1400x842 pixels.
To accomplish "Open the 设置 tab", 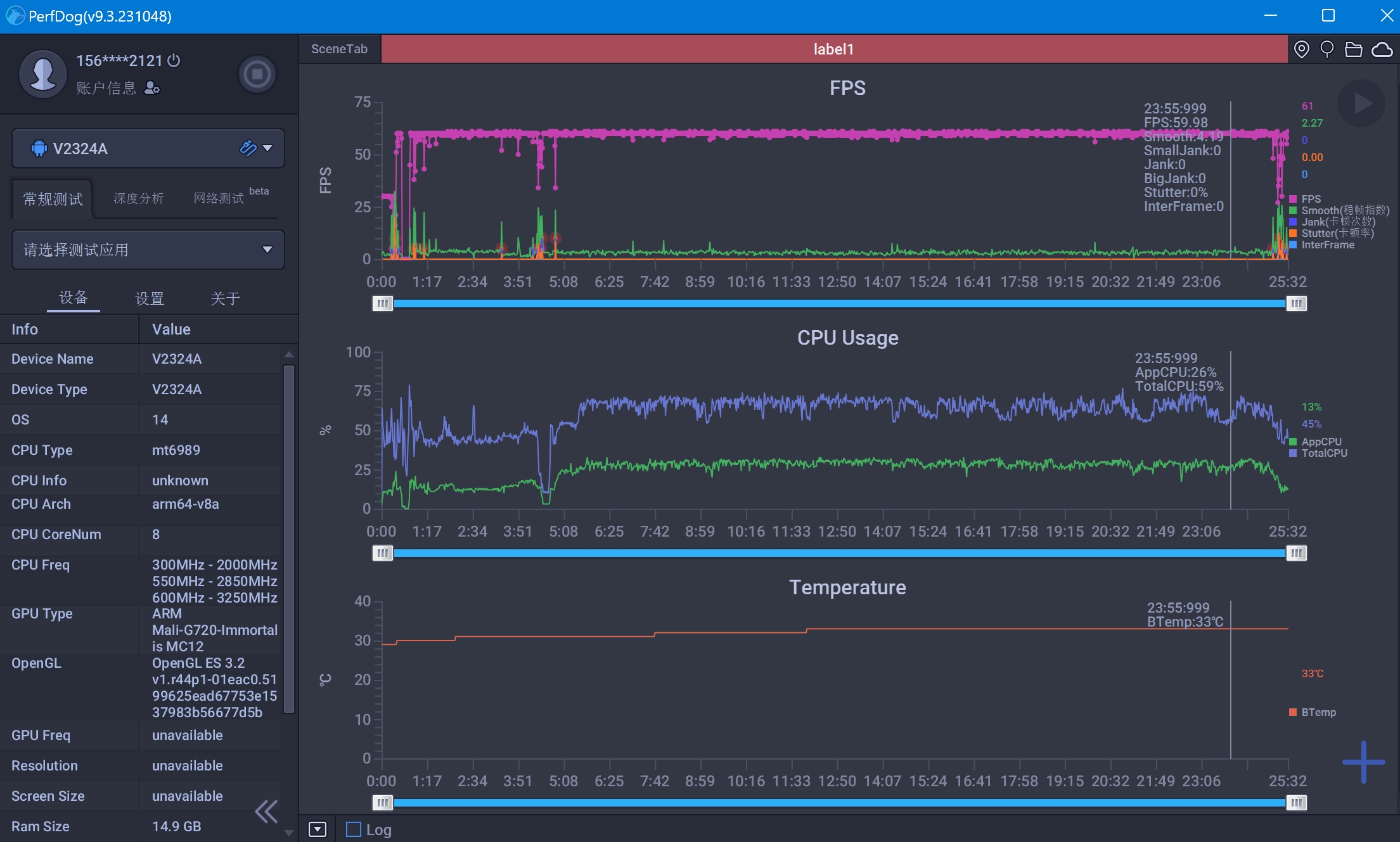I will point(150,298).
